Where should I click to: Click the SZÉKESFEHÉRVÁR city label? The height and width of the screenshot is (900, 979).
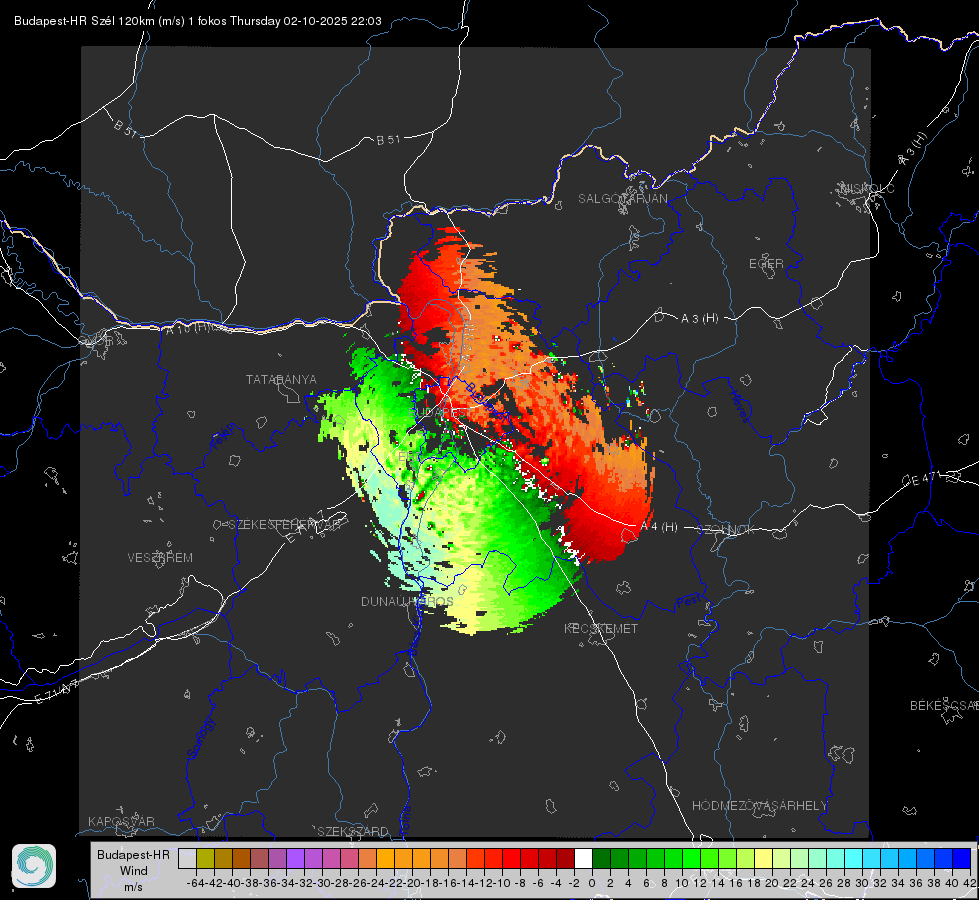(x=287, y=525)
